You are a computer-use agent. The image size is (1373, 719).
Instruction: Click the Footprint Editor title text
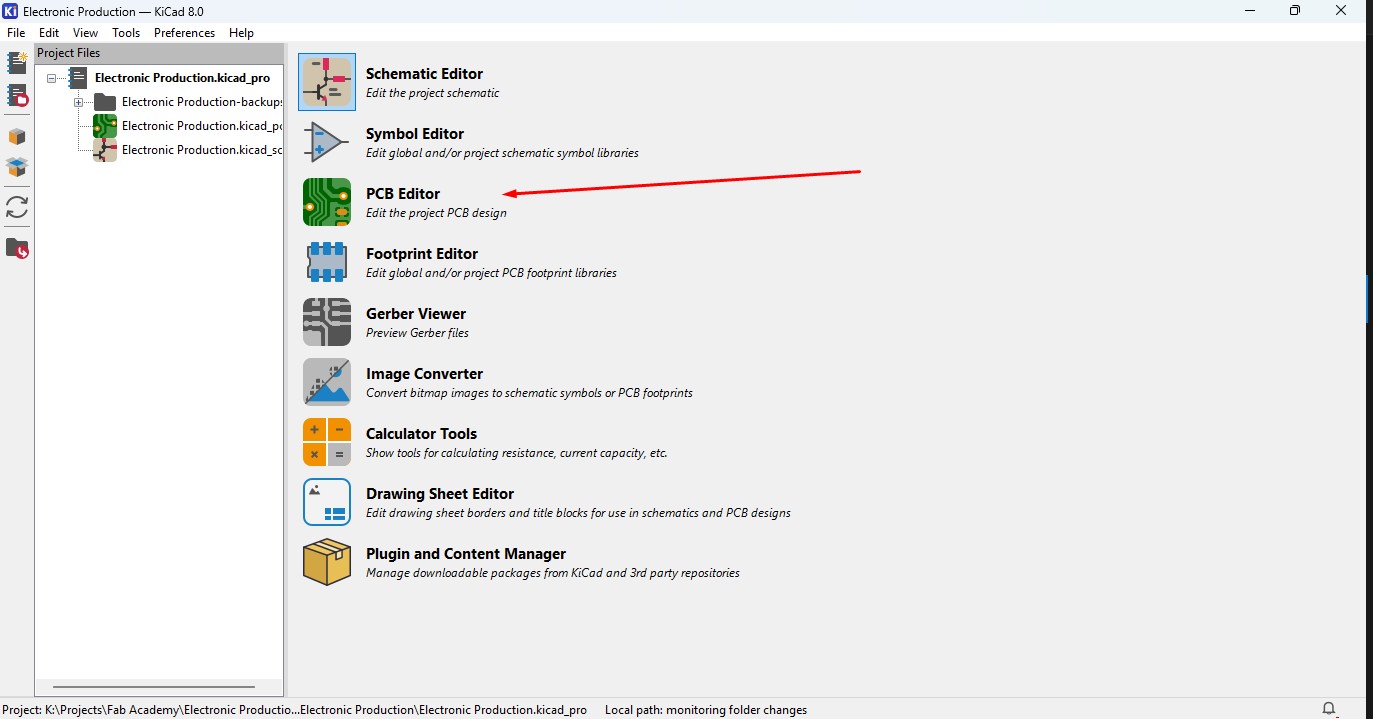422,254
